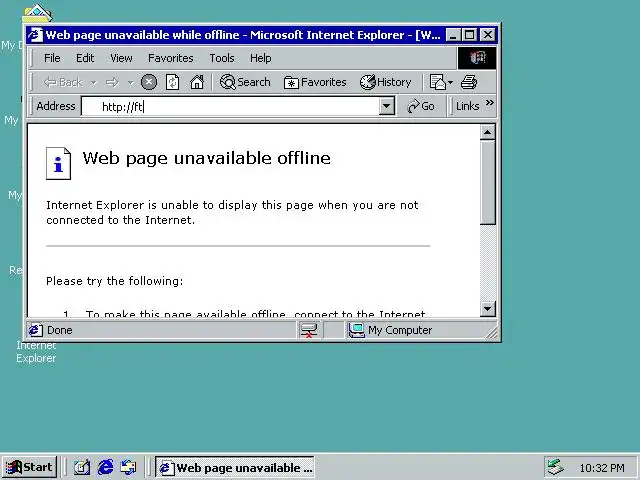Click the info icon on the error page
Screen dimensions: 640x480
58,163
